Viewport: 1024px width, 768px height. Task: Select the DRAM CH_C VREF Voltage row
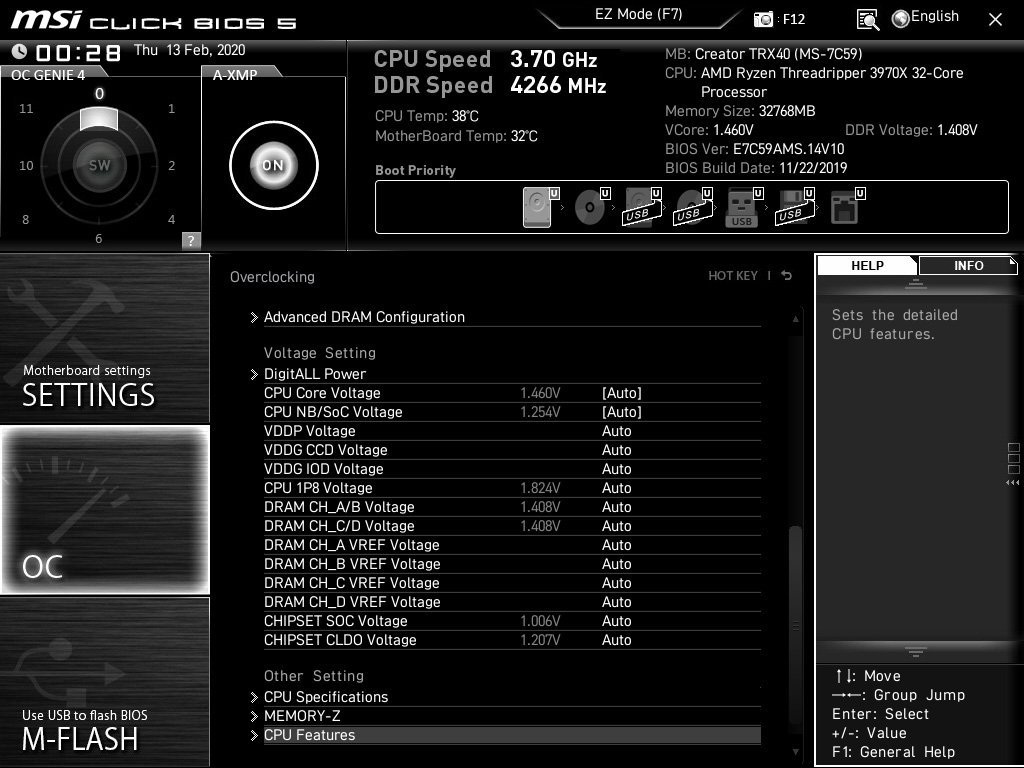click(512, 583)
